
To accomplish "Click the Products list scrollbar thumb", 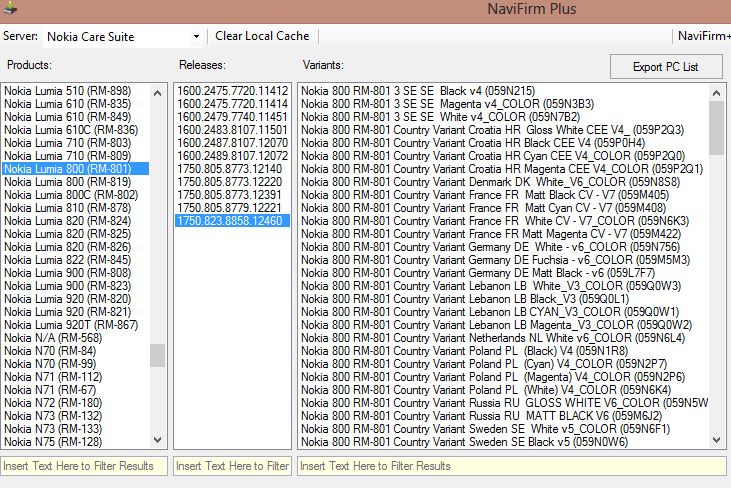I will pyautogui.click(x=158, y=355).
